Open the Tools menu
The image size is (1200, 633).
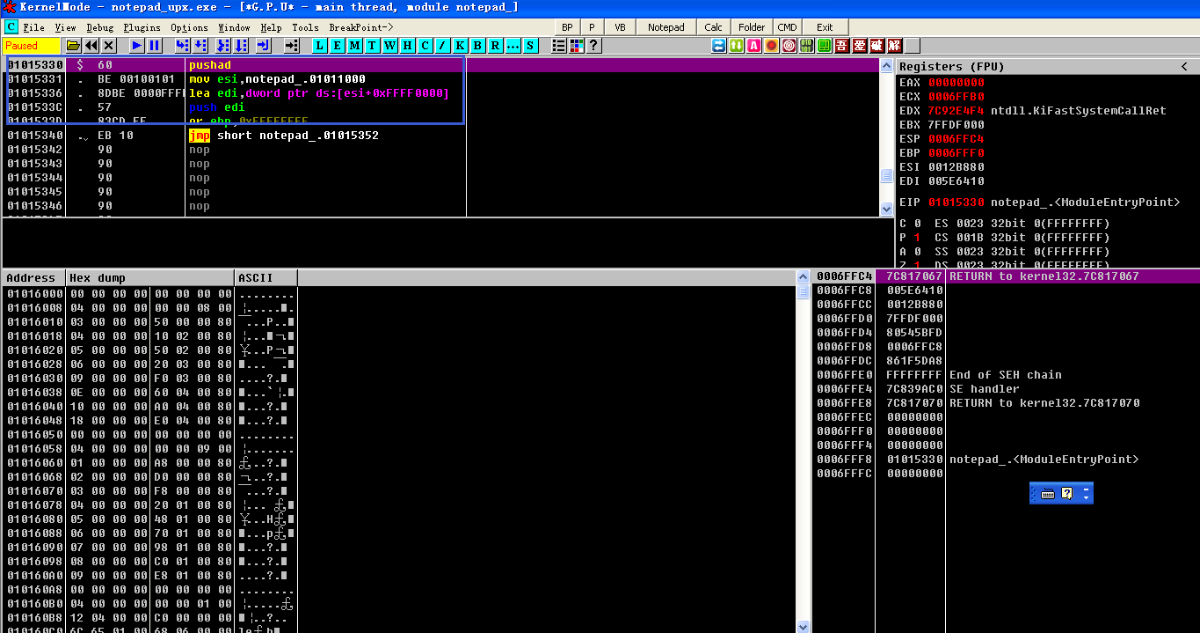[x=305, y=27]
